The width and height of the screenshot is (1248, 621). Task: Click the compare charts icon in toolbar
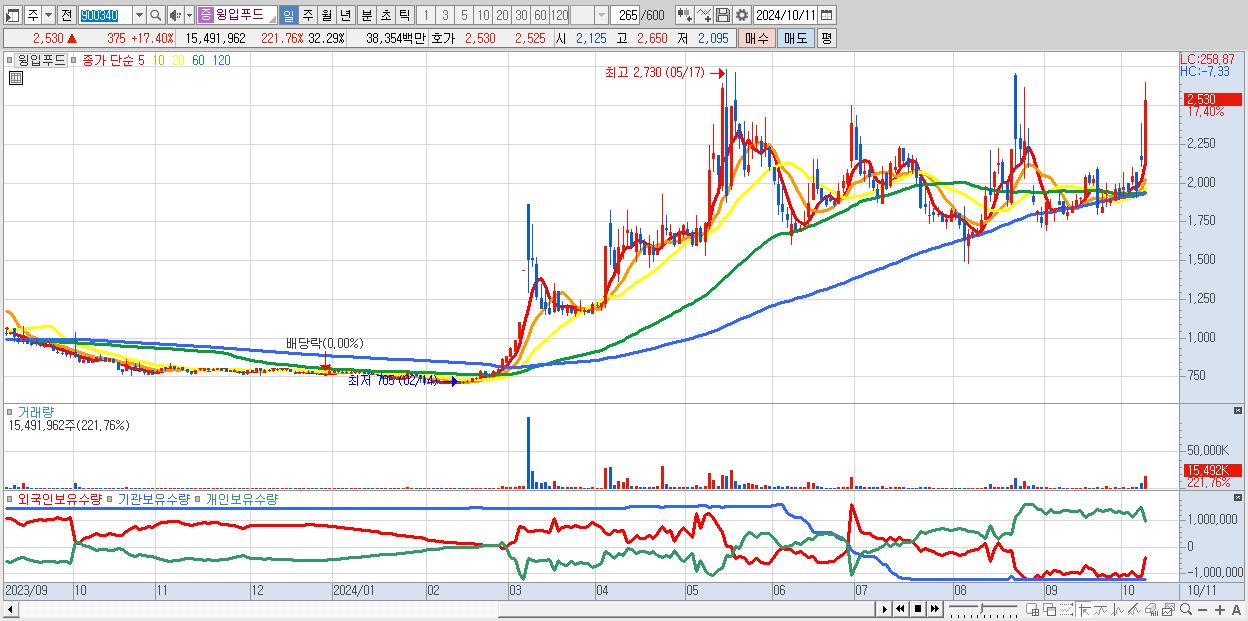(x=684, y=15)
